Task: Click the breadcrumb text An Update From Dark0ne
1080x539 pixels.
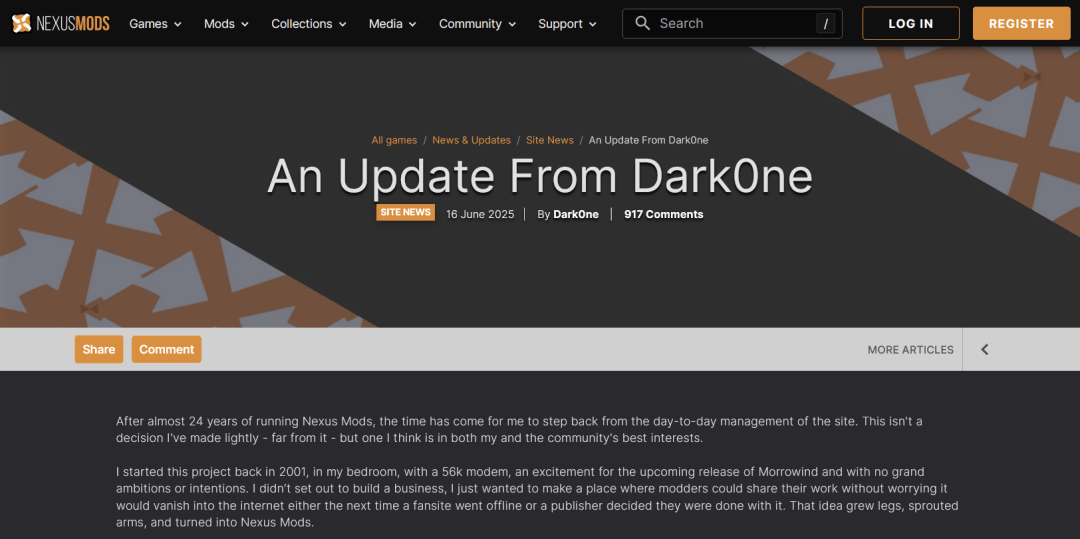Action: 649,140
